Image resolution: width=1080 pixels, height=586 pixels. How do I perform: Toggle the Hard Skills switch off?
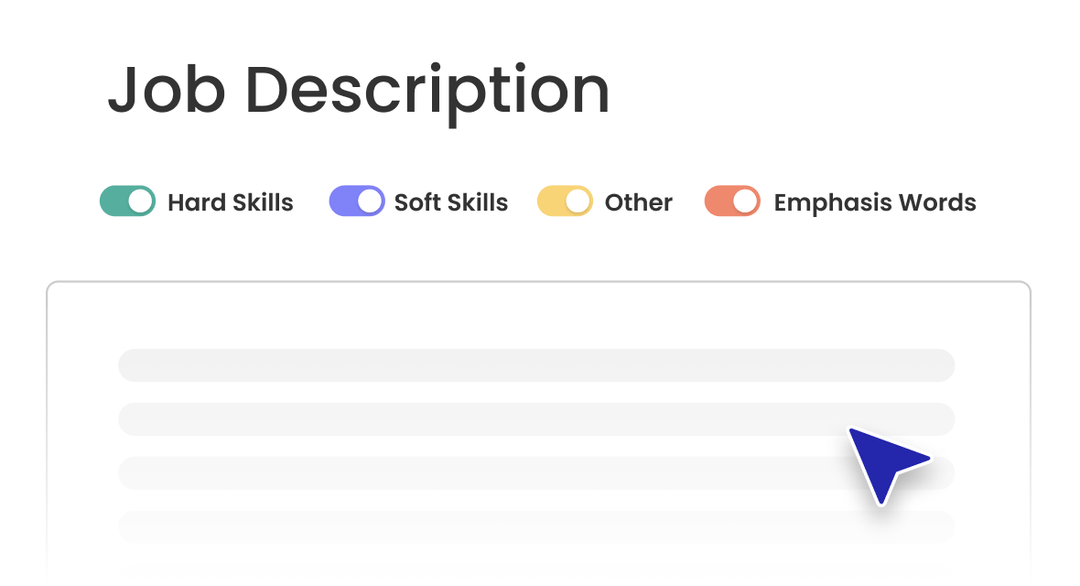[127, 201]
